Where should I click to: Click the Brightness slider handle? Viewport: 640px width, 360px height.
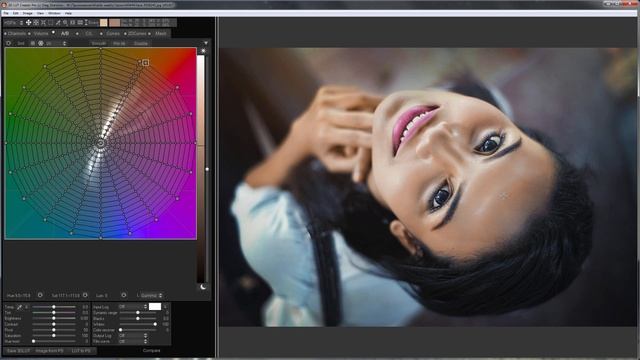coord(53,318)
